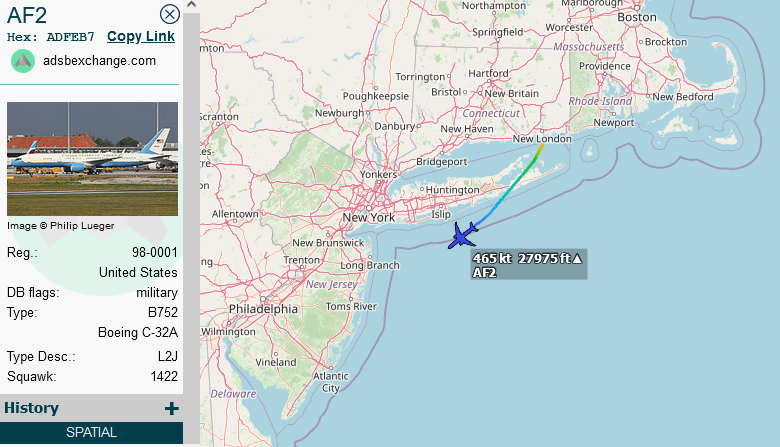
Task: Click the Boston city label on map
Action: tap(637, 17)
